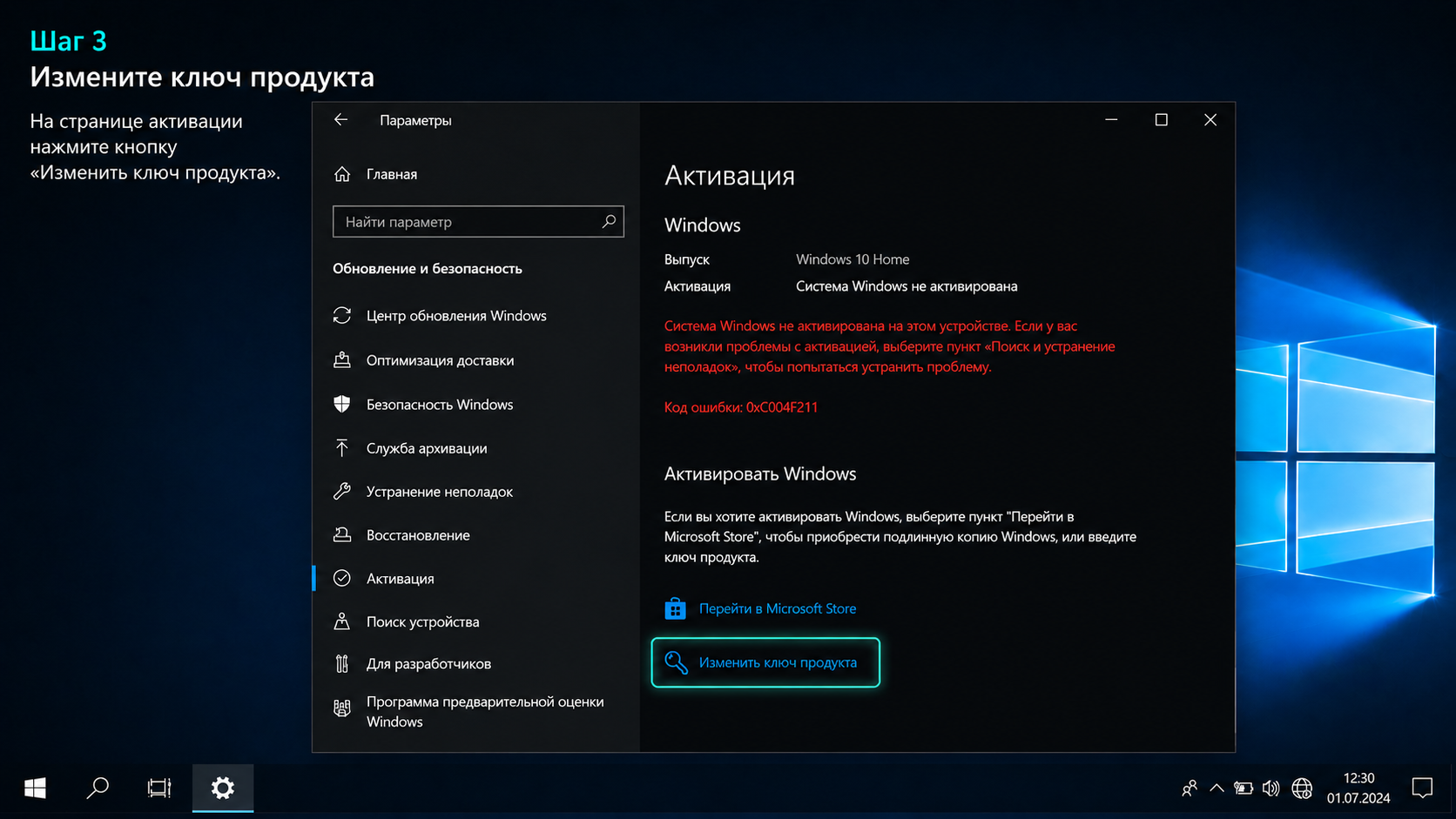
Task: Click the Для разработчиков tools icon
Action: (x=342, y=664)
